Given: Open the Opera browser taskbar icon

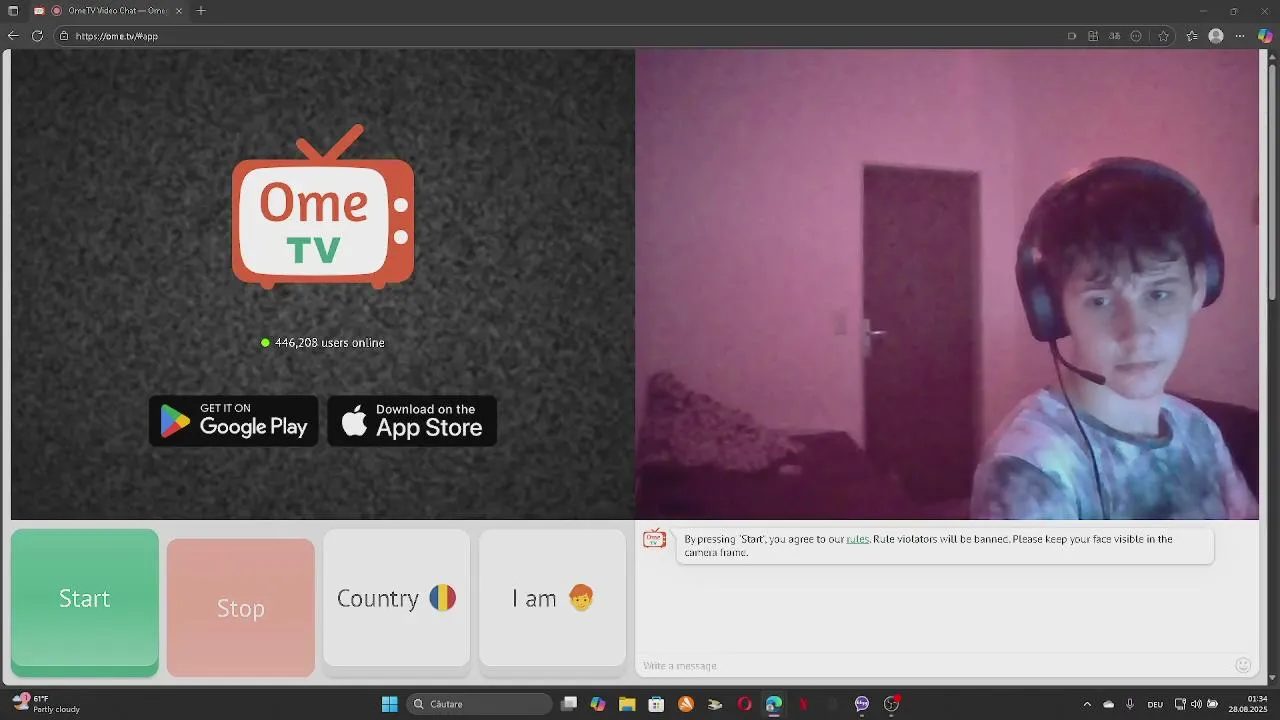Looking at the screenshot, I should 744,704.
